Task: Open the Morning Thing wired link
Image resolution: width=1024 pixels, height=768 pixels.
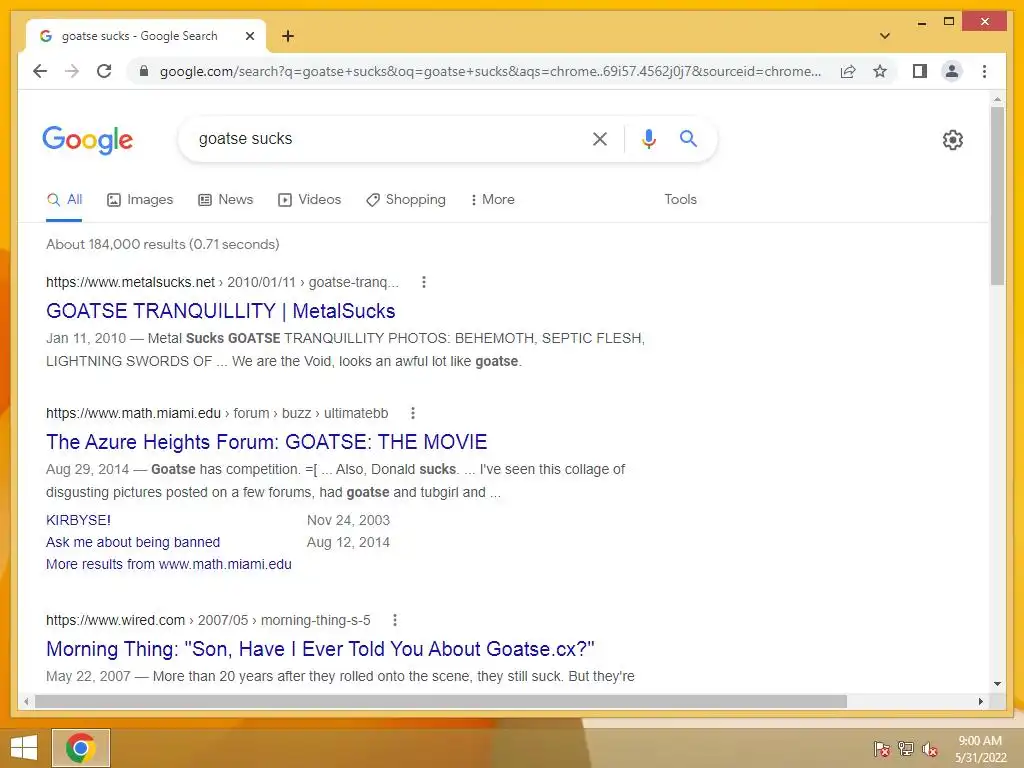Action: point(320,649)
